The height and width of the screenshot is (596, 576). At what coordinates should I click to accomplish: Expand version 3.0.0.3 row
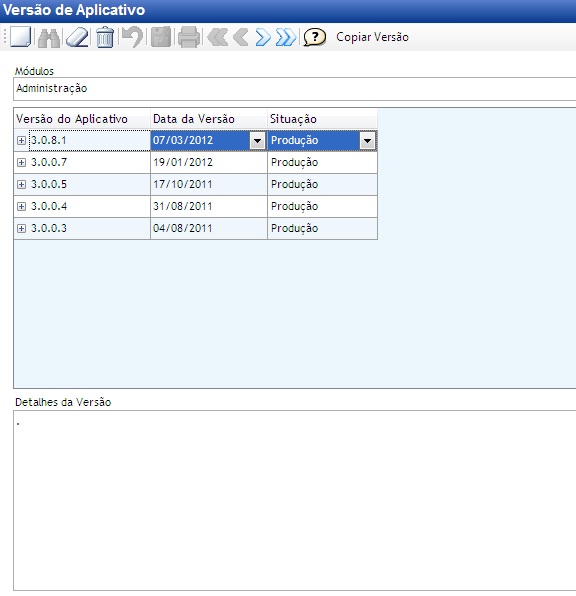[x=21, y=228]
